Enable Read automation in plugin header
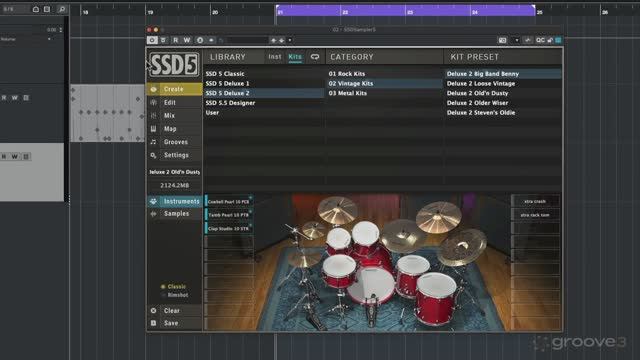 click(176, 40)
